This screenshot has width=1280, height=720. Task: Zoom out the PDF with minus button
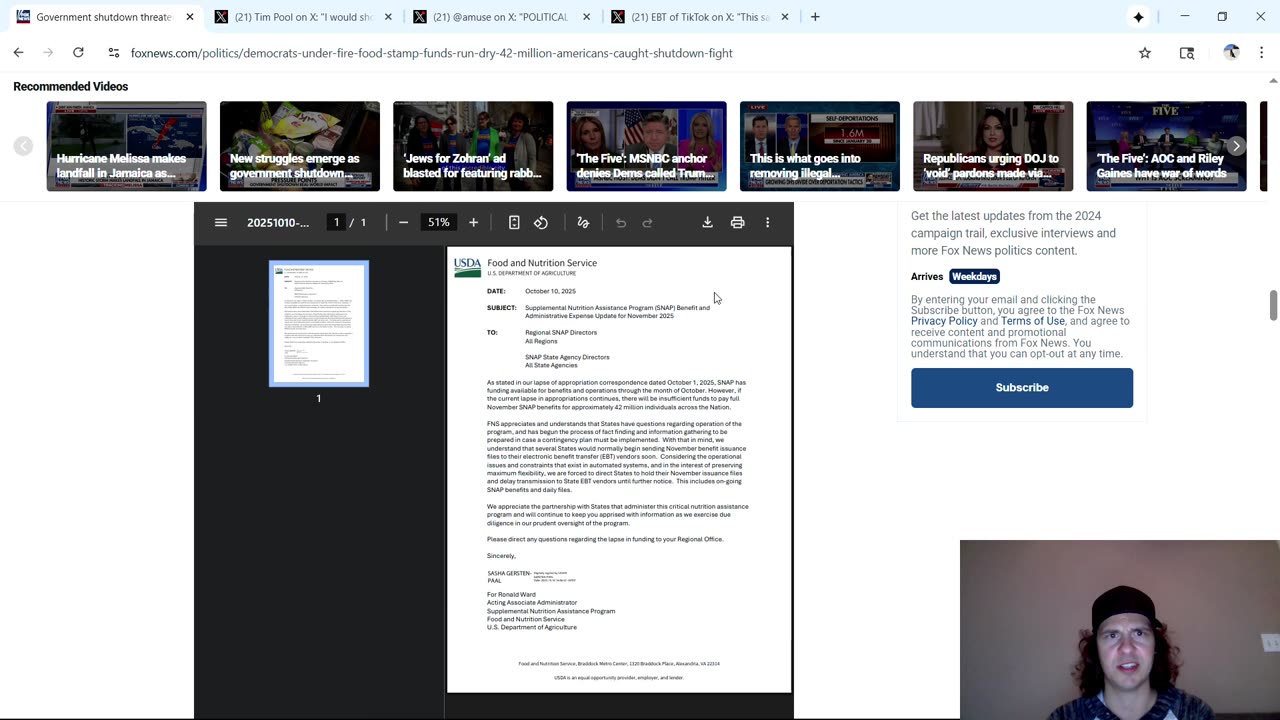tap(403, 222)
